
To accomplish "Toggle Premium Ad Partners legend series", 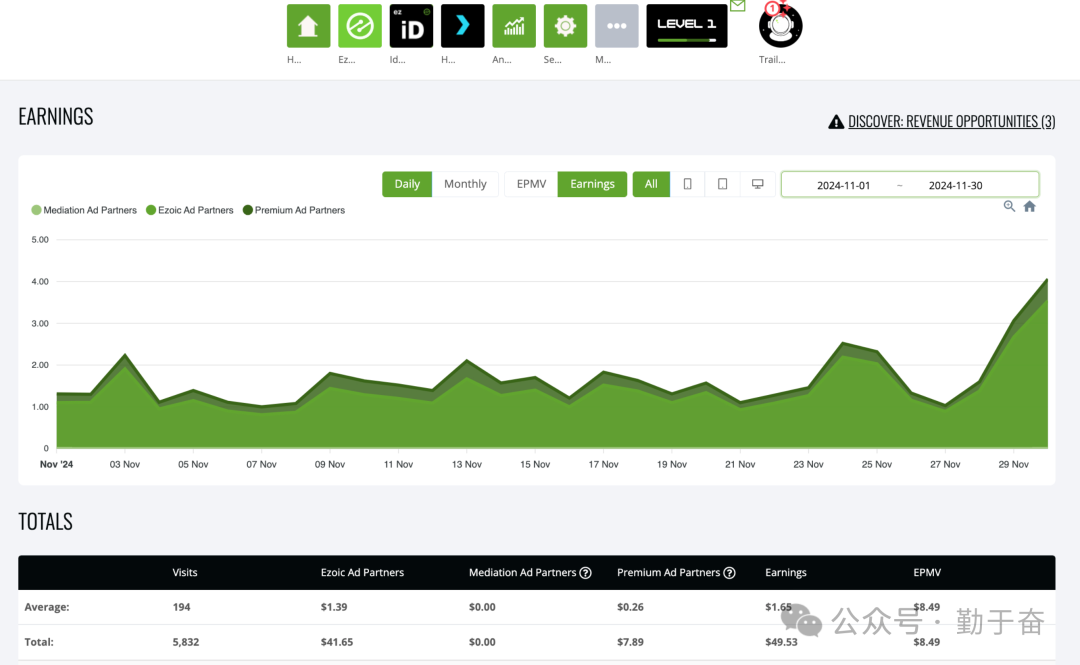I will pyautogui.click(x=299, y=210).
